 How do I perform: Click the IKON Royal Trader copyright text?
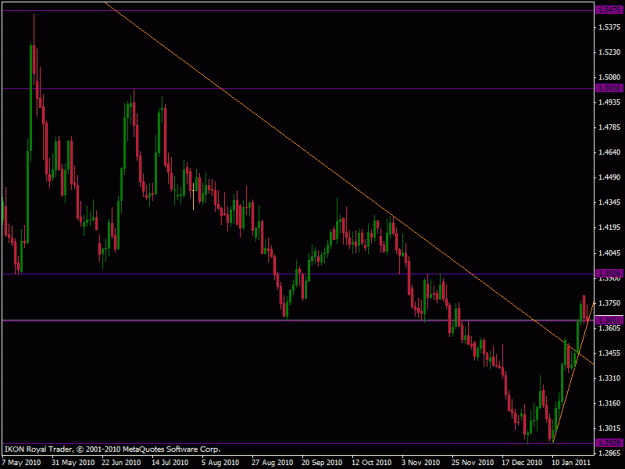coord(112,449)
